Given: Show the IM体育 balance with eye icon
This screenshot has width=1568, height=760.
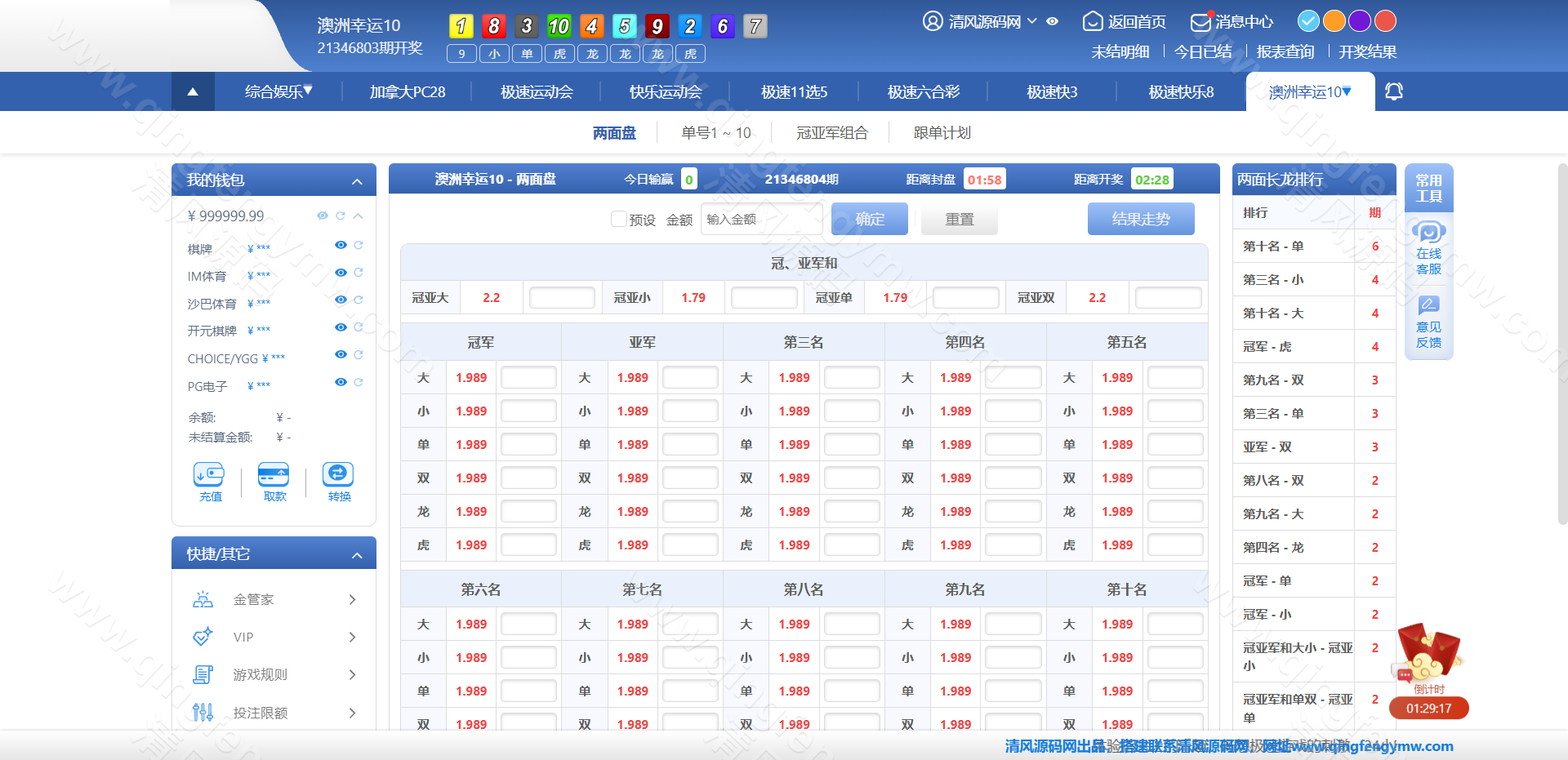Looking at the screenshot, I should [341, 273].
